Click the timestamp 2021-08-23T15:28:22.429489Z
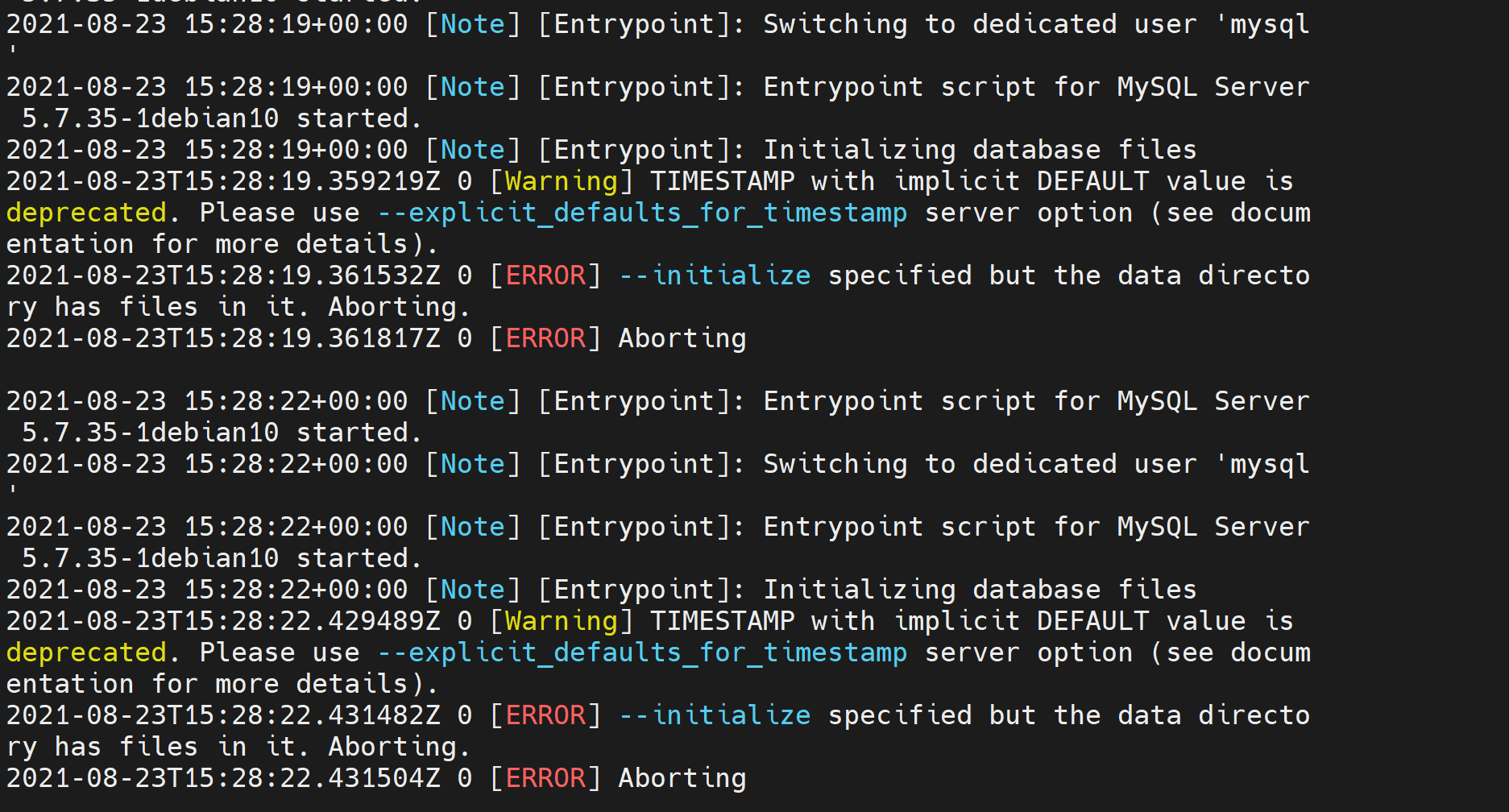1509x812 pixels. [x=224, y=621]
